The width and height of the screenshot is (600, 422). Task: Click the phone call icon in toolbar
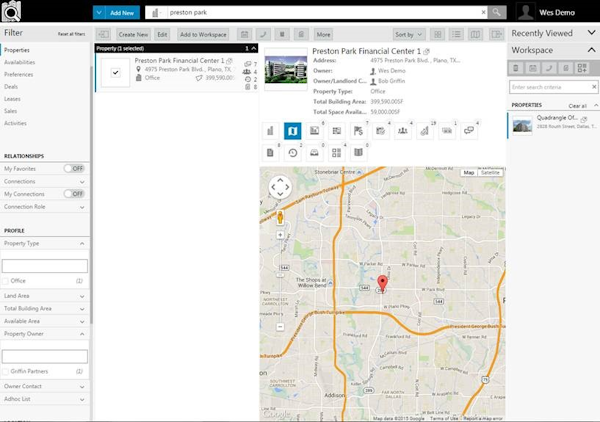(262, 34)
